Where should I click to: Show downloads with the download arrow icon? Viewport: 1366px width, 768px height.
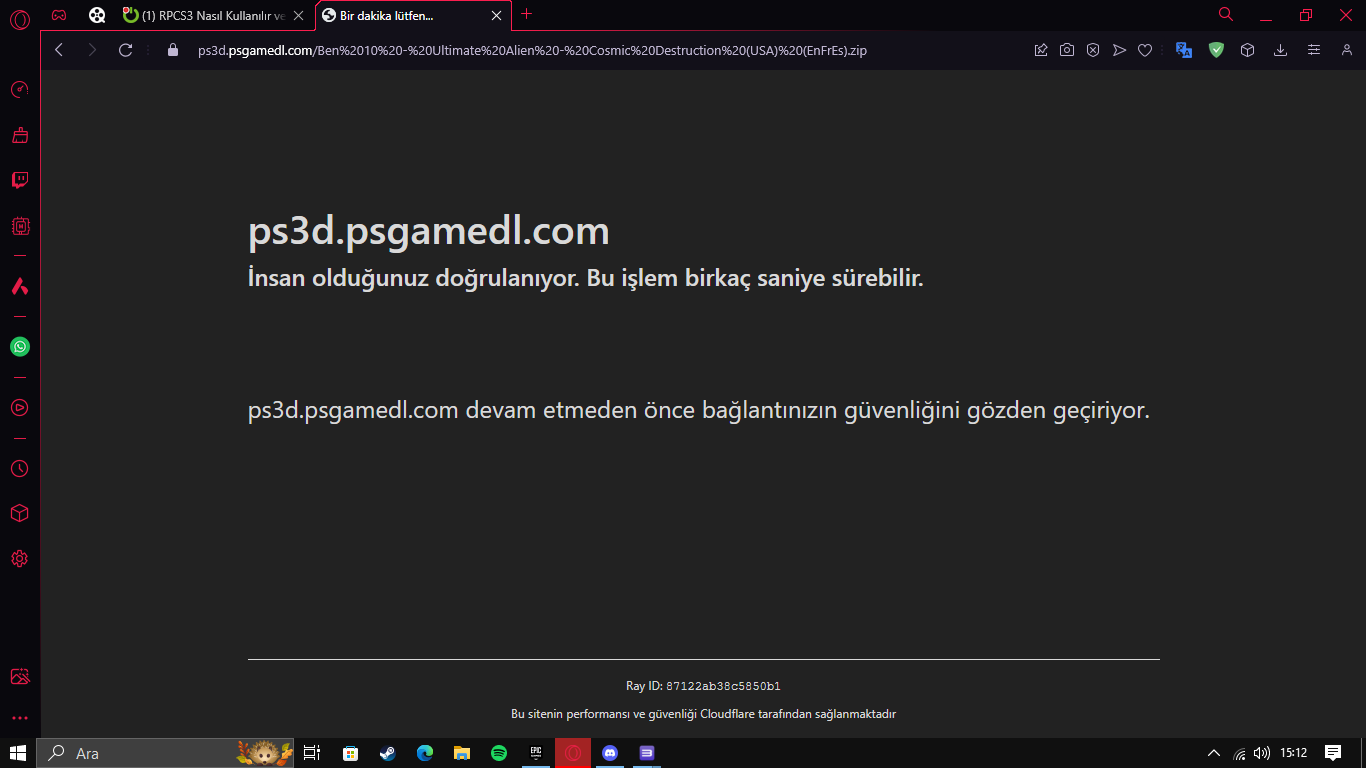[x=1280, y=50]
